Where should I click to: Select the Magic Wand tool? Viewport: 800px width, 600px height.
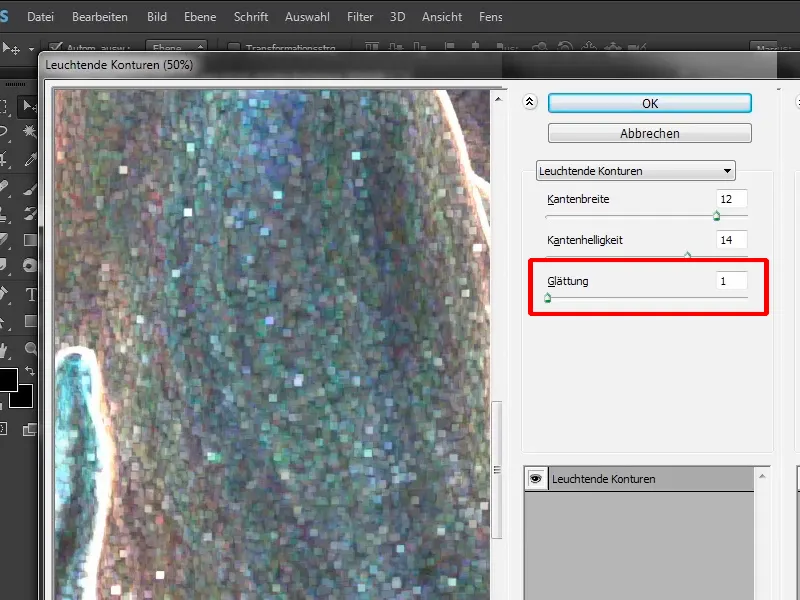(x=30, y=132)
